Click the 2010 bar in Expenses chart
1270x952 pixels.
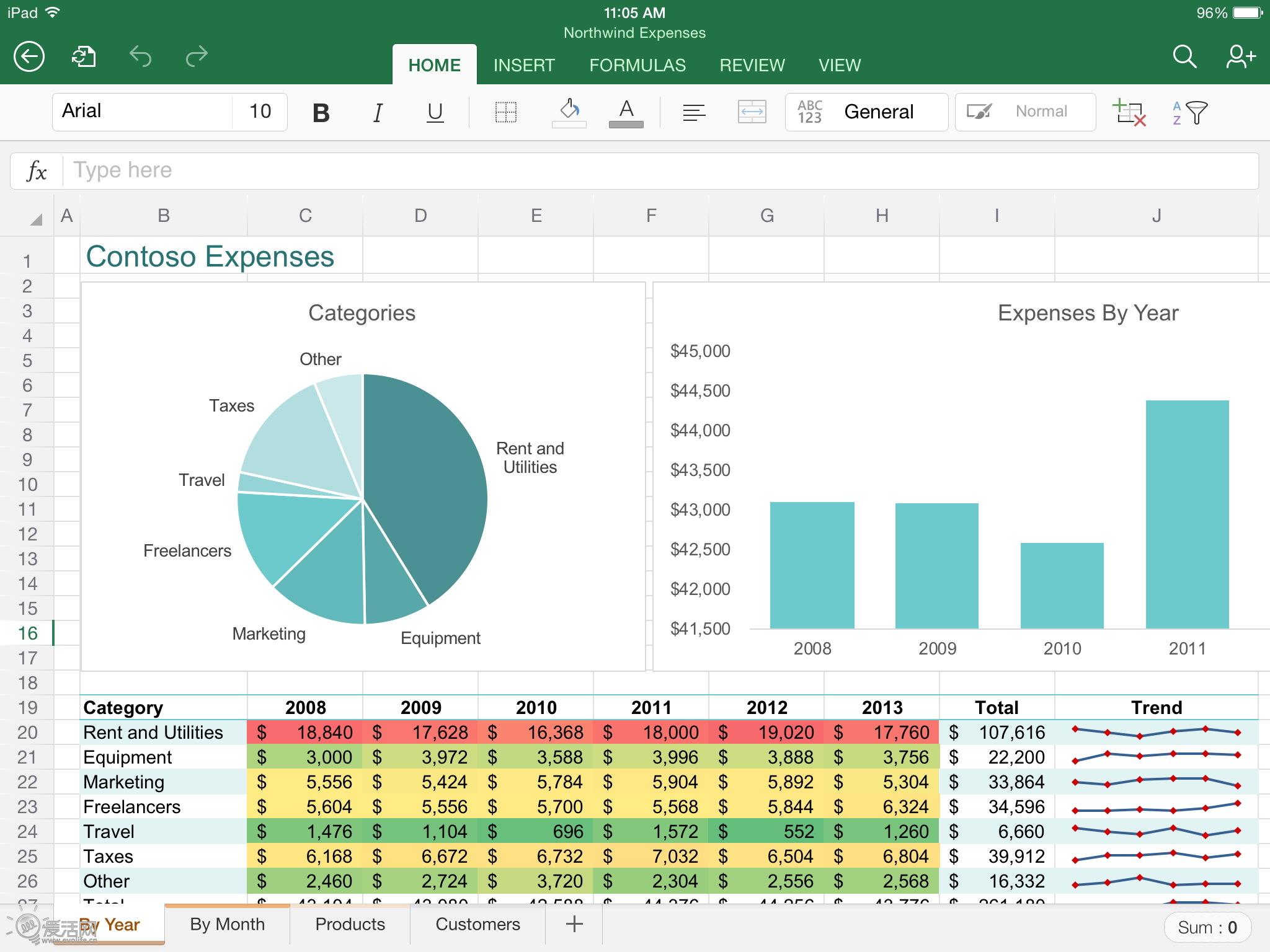pyautogui.click(x=1062, y=586)
